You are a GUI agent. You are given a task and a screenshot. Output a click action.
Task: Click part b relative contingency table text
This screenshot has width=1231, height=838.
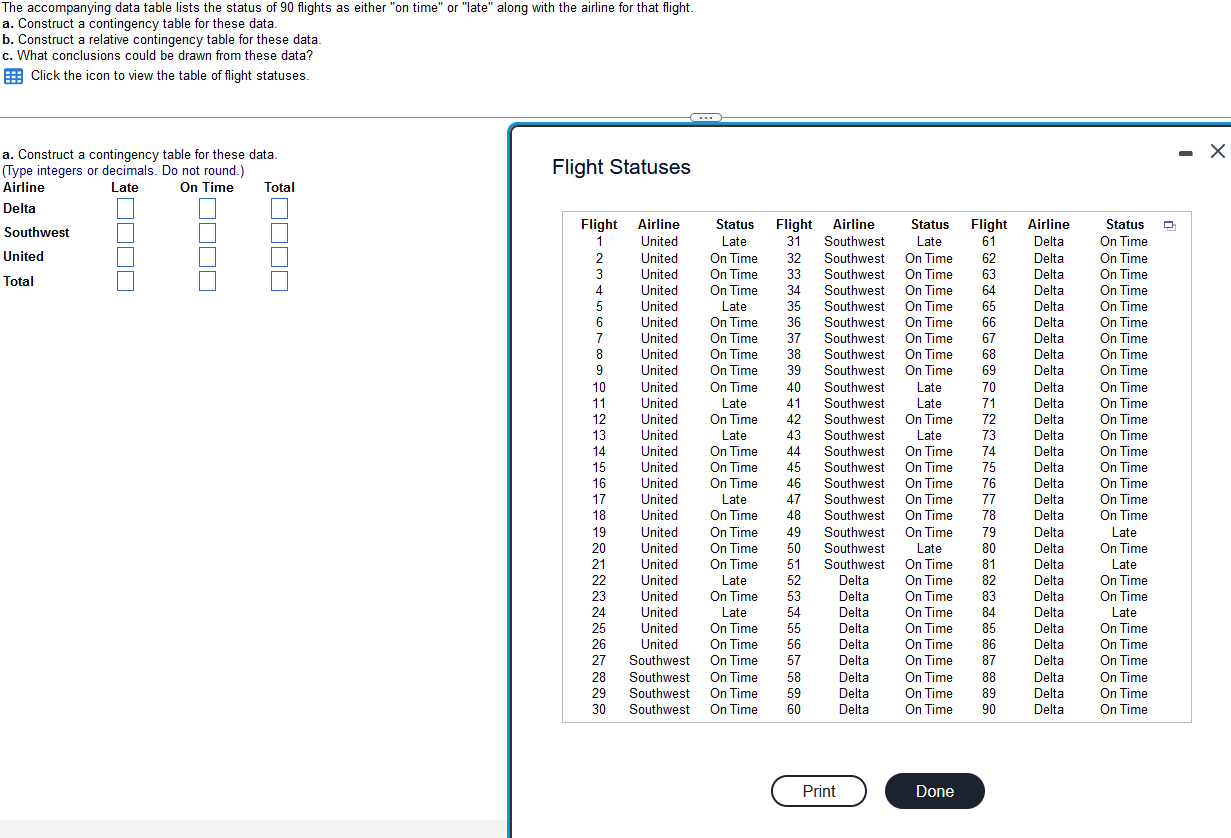point(162,39)
